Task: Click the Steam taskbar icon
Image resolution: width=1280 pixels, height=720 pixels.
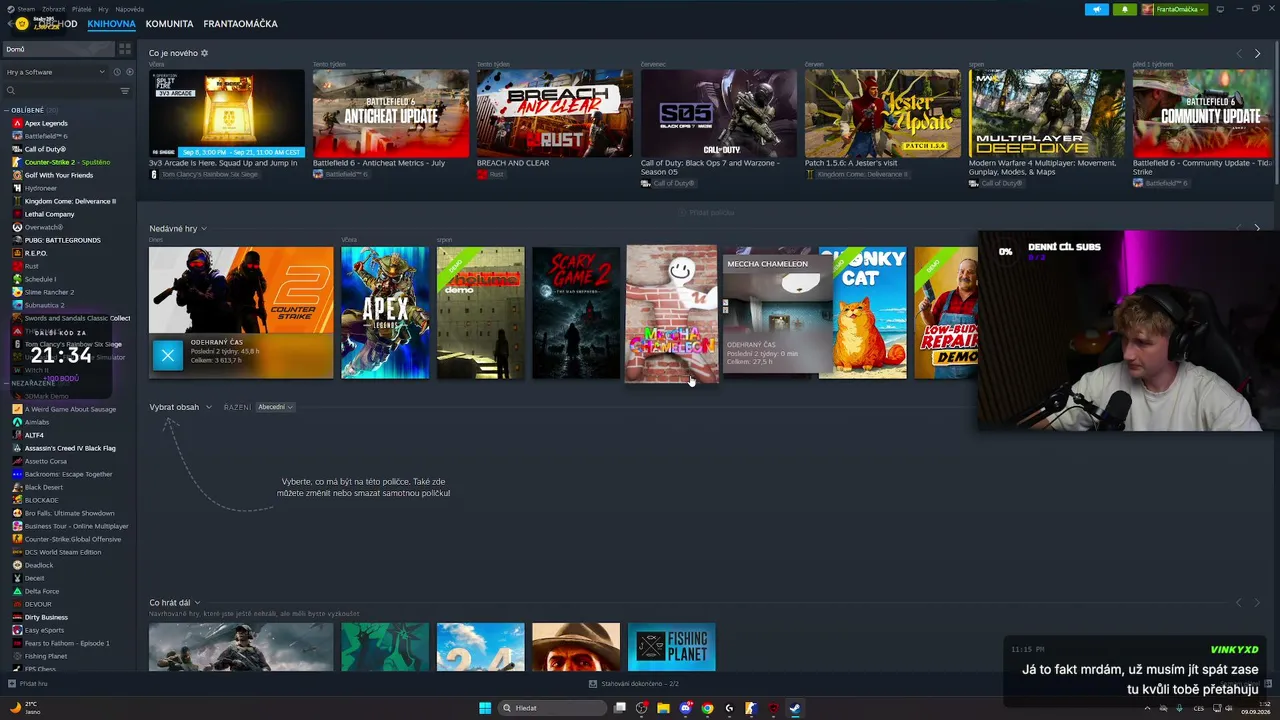Action: pos(795,708)
